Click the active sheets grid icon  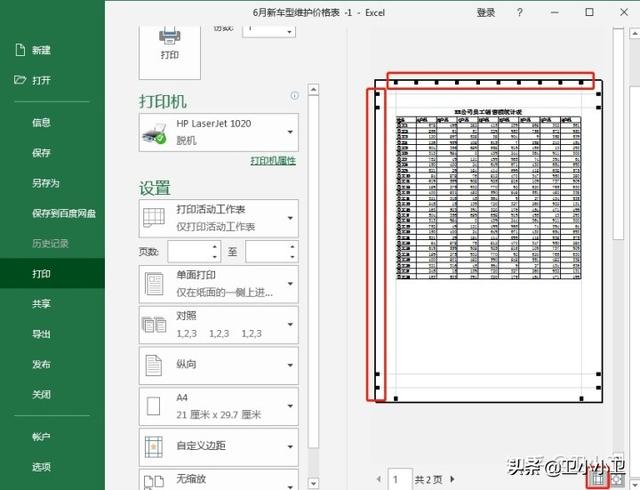[x=154, y=218]
